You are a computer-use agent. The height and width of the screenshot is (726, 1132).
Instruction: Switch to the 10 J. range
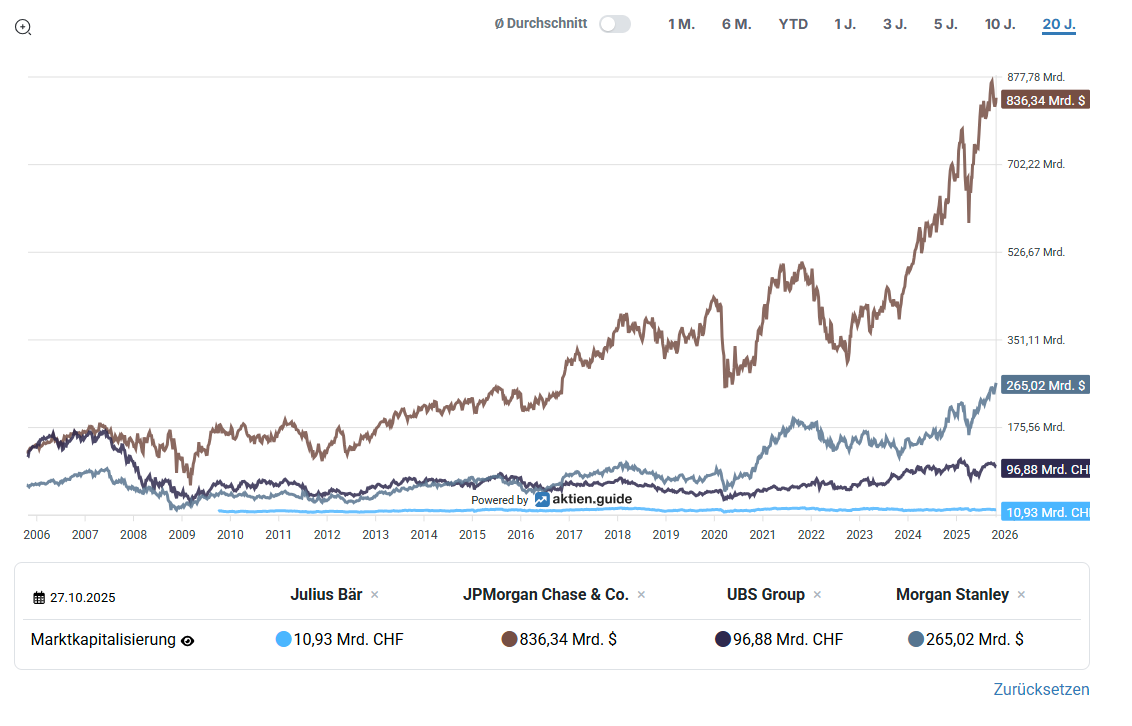pyautogui.click(x=1000, y=24)
